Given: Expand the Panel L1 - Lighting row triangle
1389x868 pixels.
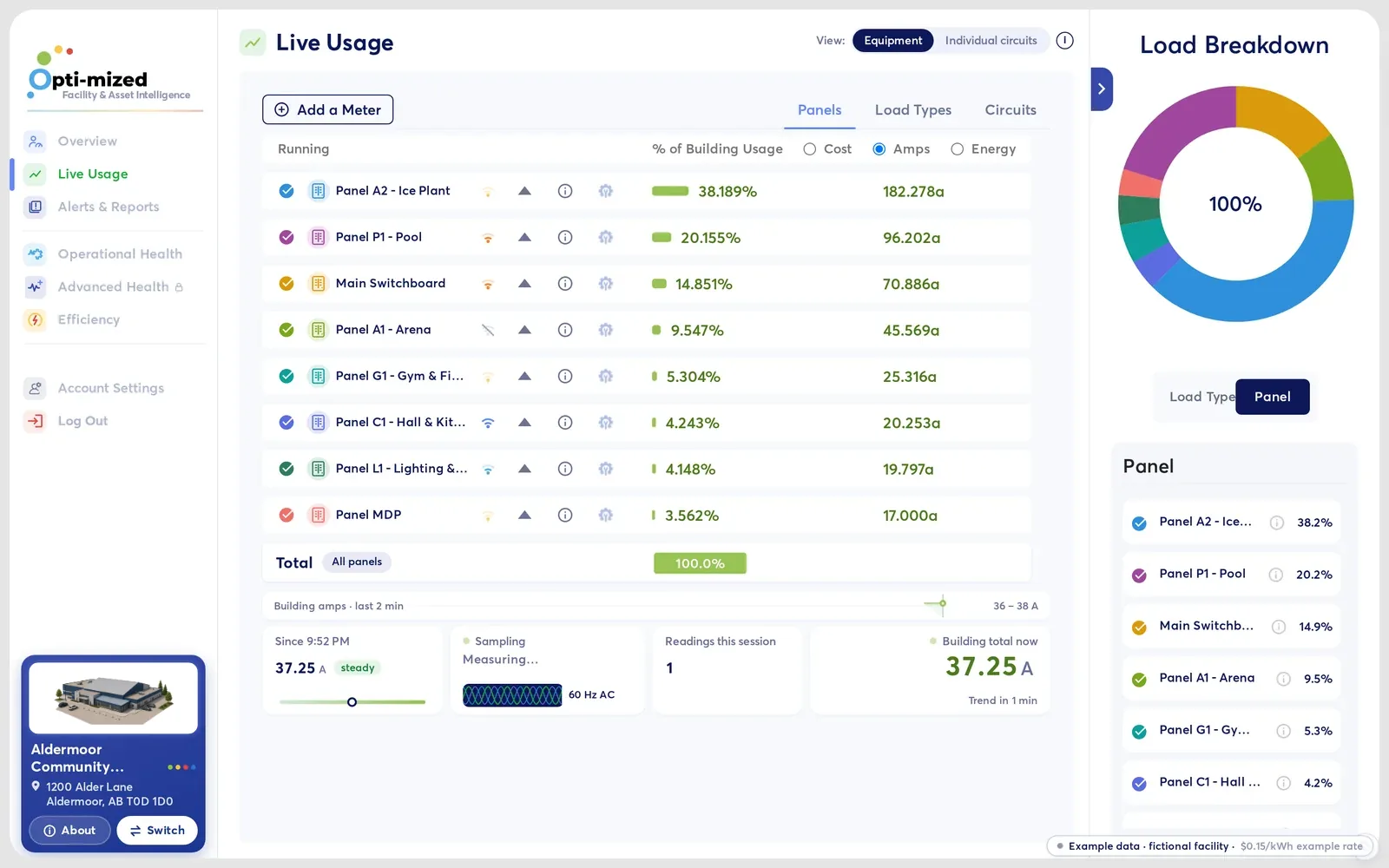Looking at the screenshot, I should pos(524,469).
